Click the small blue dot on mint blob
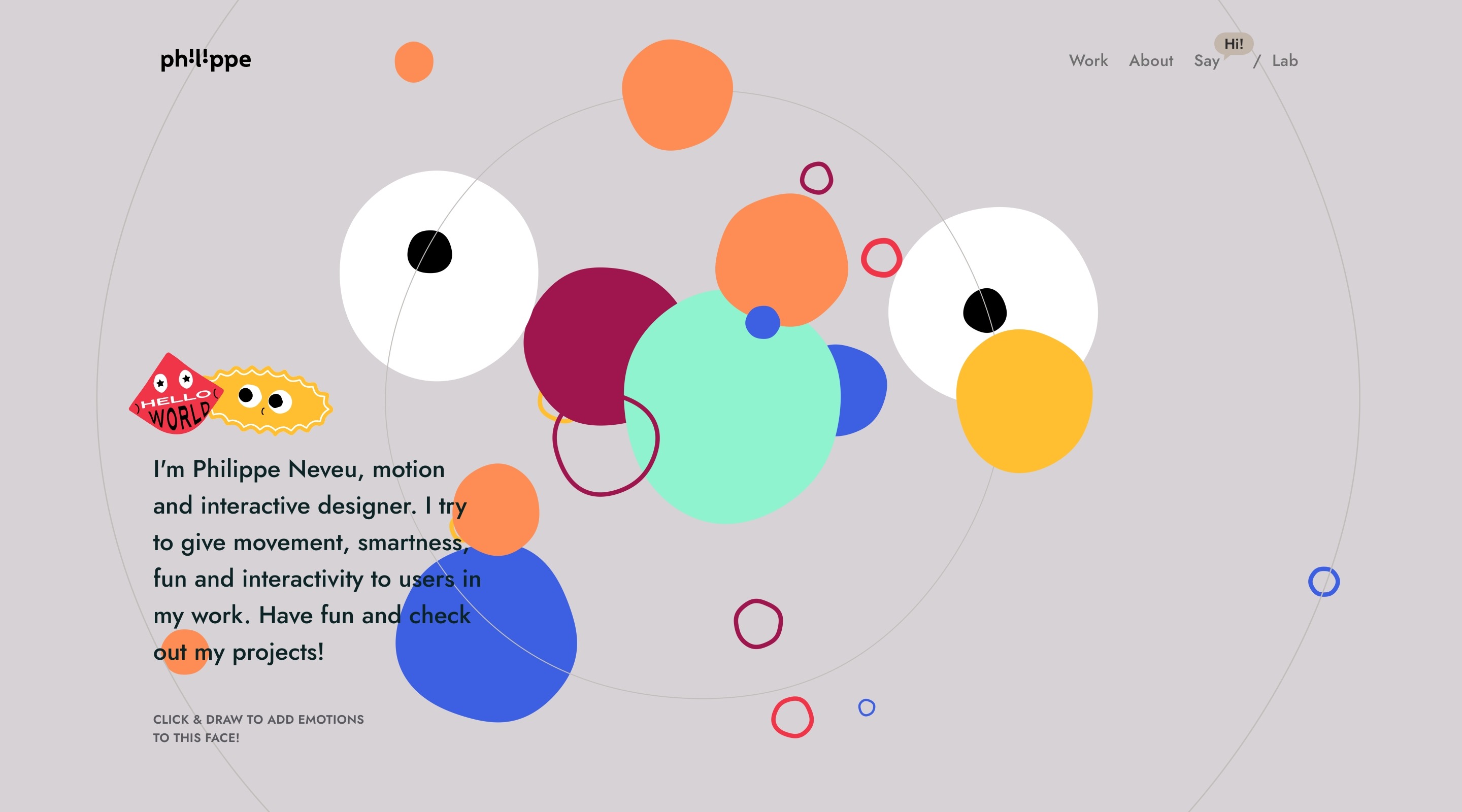Image resolution: width=1462 pixels, height=812 pixels. coord(762,322)
